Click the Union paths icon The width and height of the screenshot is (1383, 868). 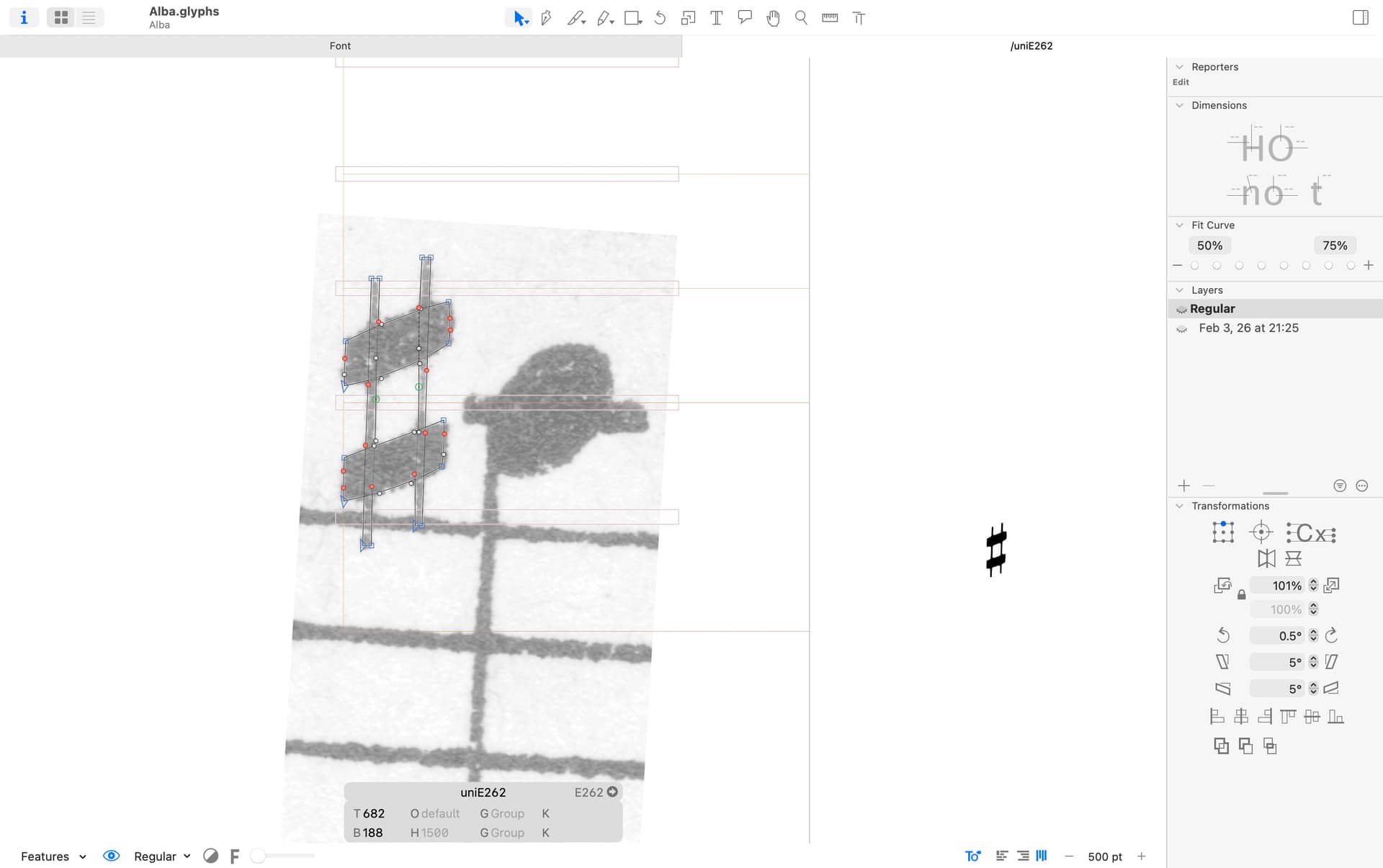click(1221, 746)
